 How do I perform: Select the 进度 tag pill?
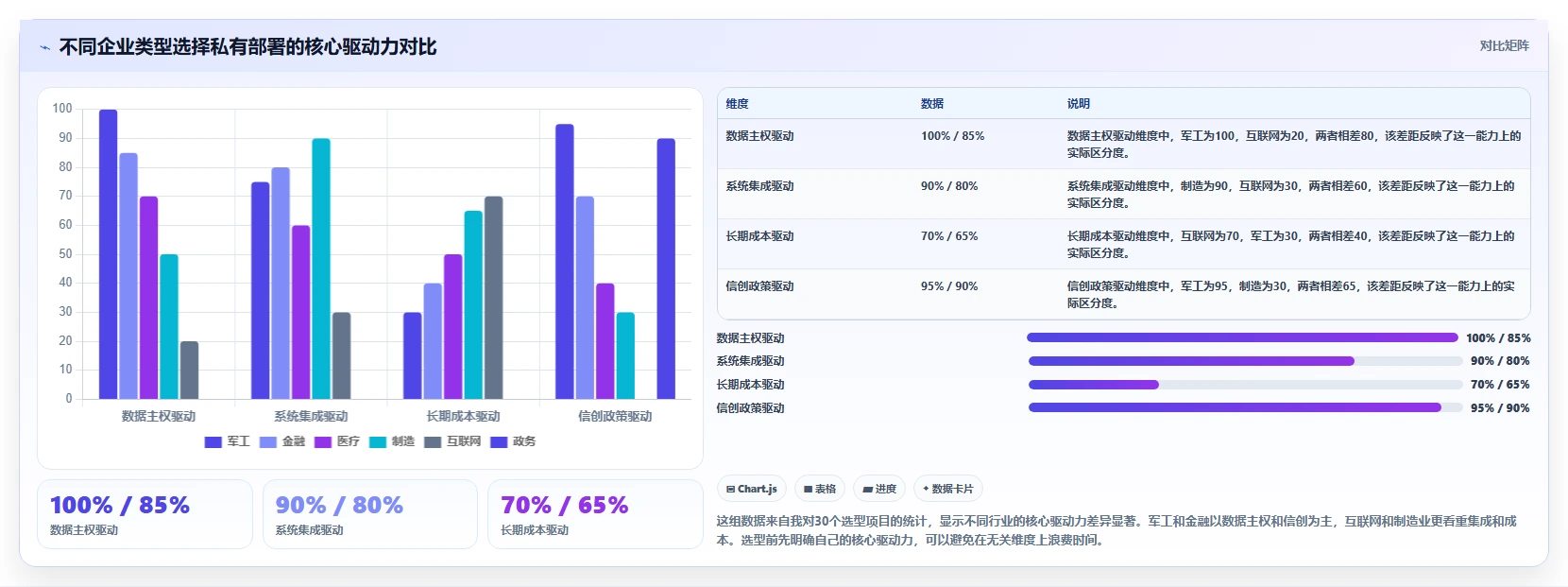[879, 489]
